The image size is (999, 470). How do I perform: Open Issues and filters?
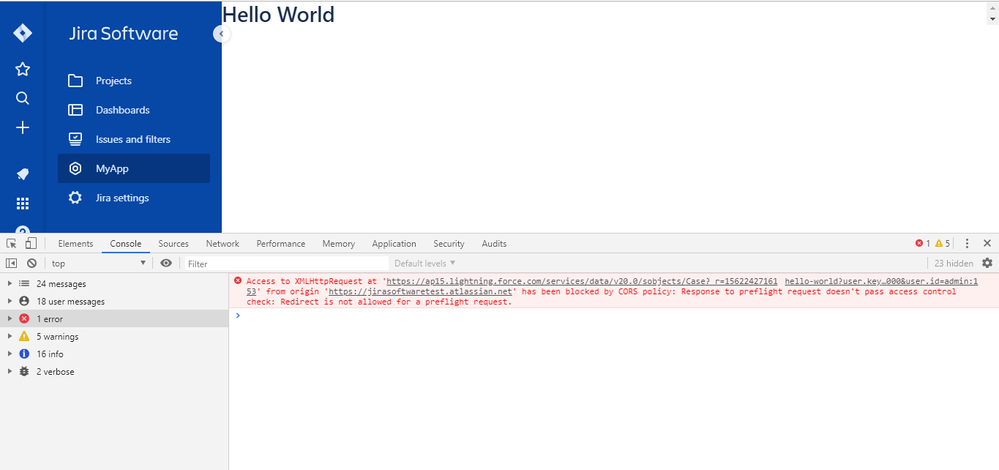click(134, 139)
